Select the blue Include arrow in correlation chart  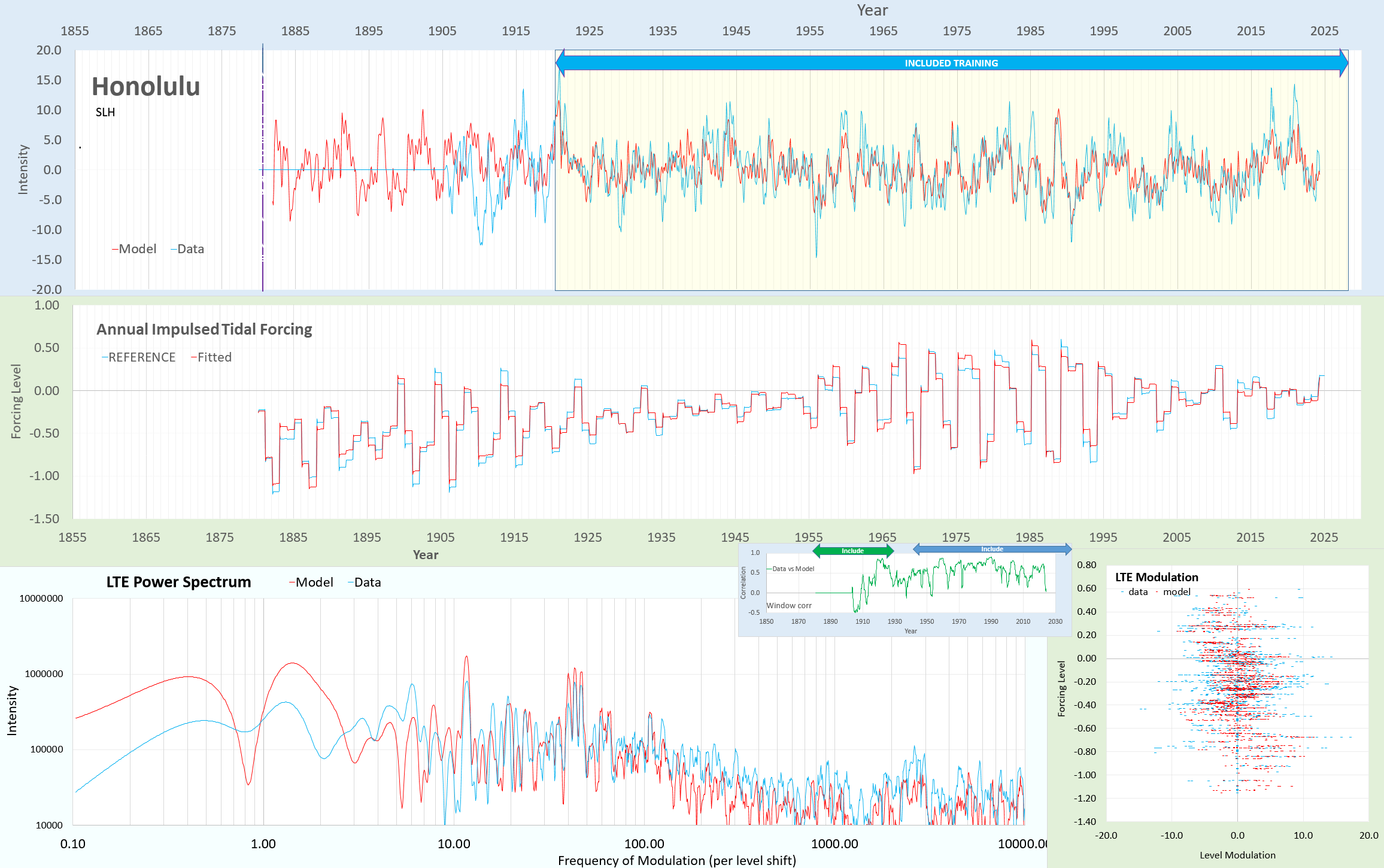point(991,549)
